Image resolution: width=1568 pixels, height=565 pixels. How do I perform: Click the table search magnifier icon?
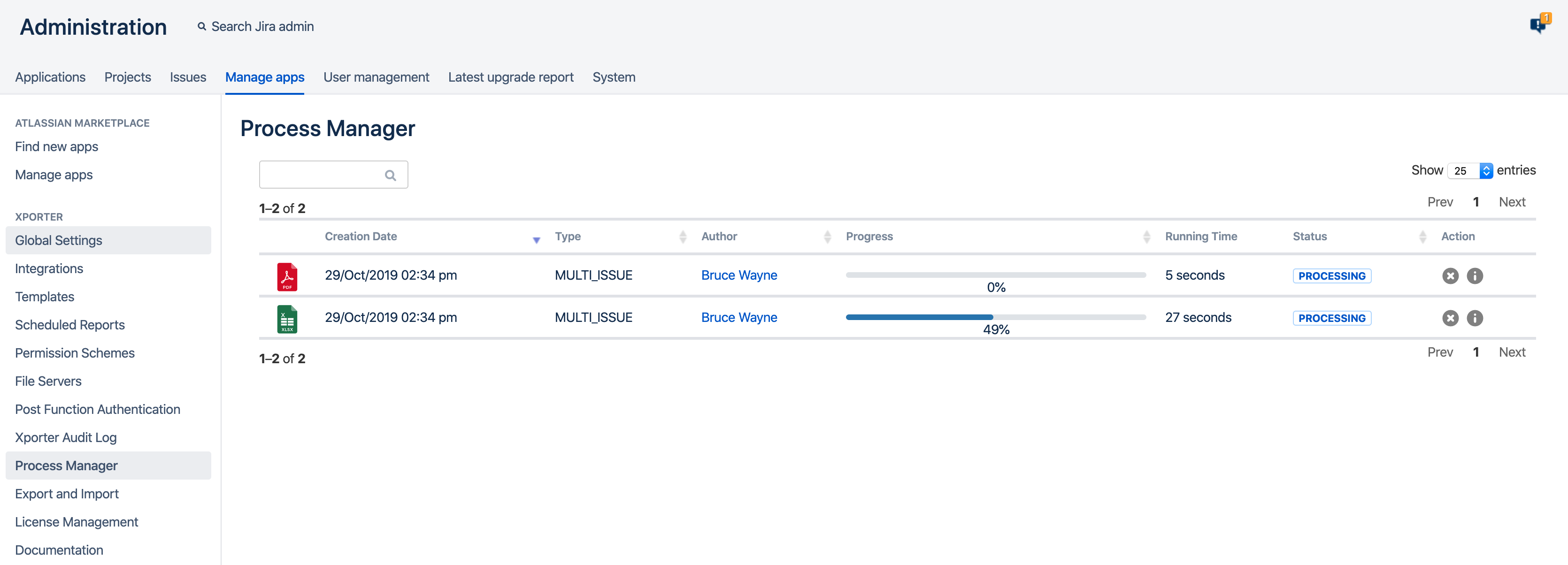[390, 176]
